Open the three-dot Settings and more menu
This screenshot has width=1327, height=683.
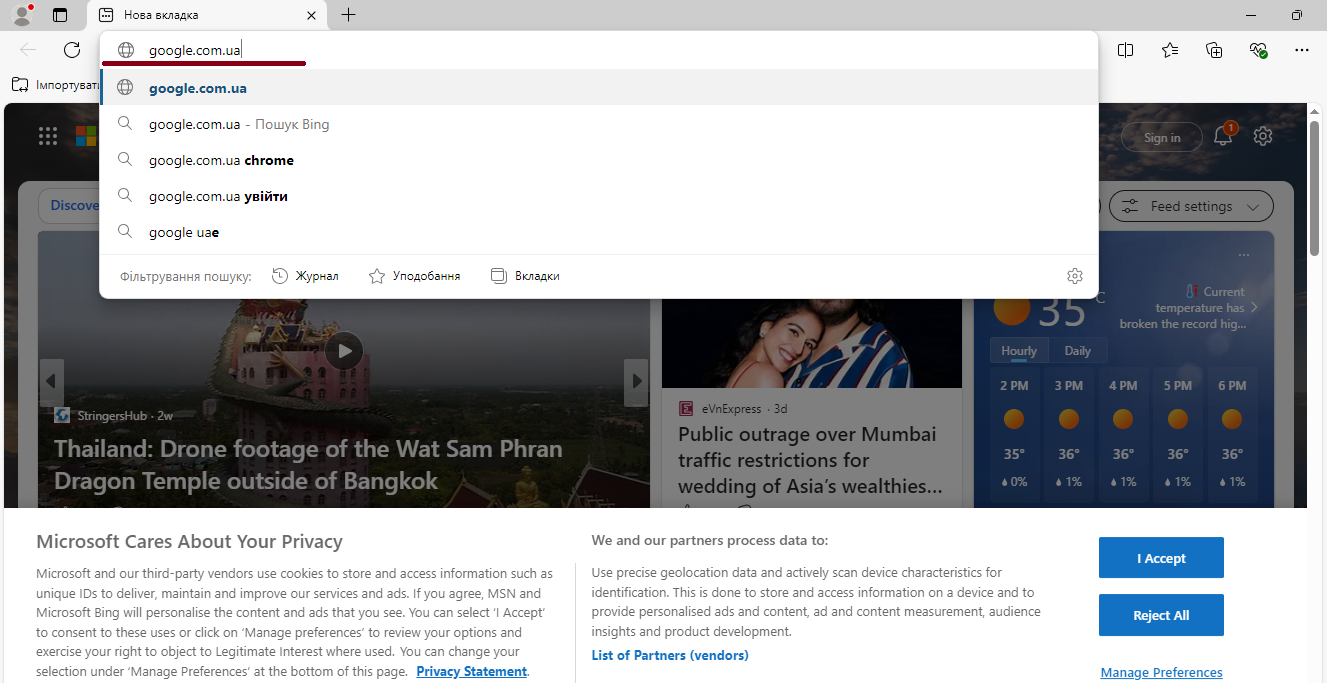pos(1301,50)
